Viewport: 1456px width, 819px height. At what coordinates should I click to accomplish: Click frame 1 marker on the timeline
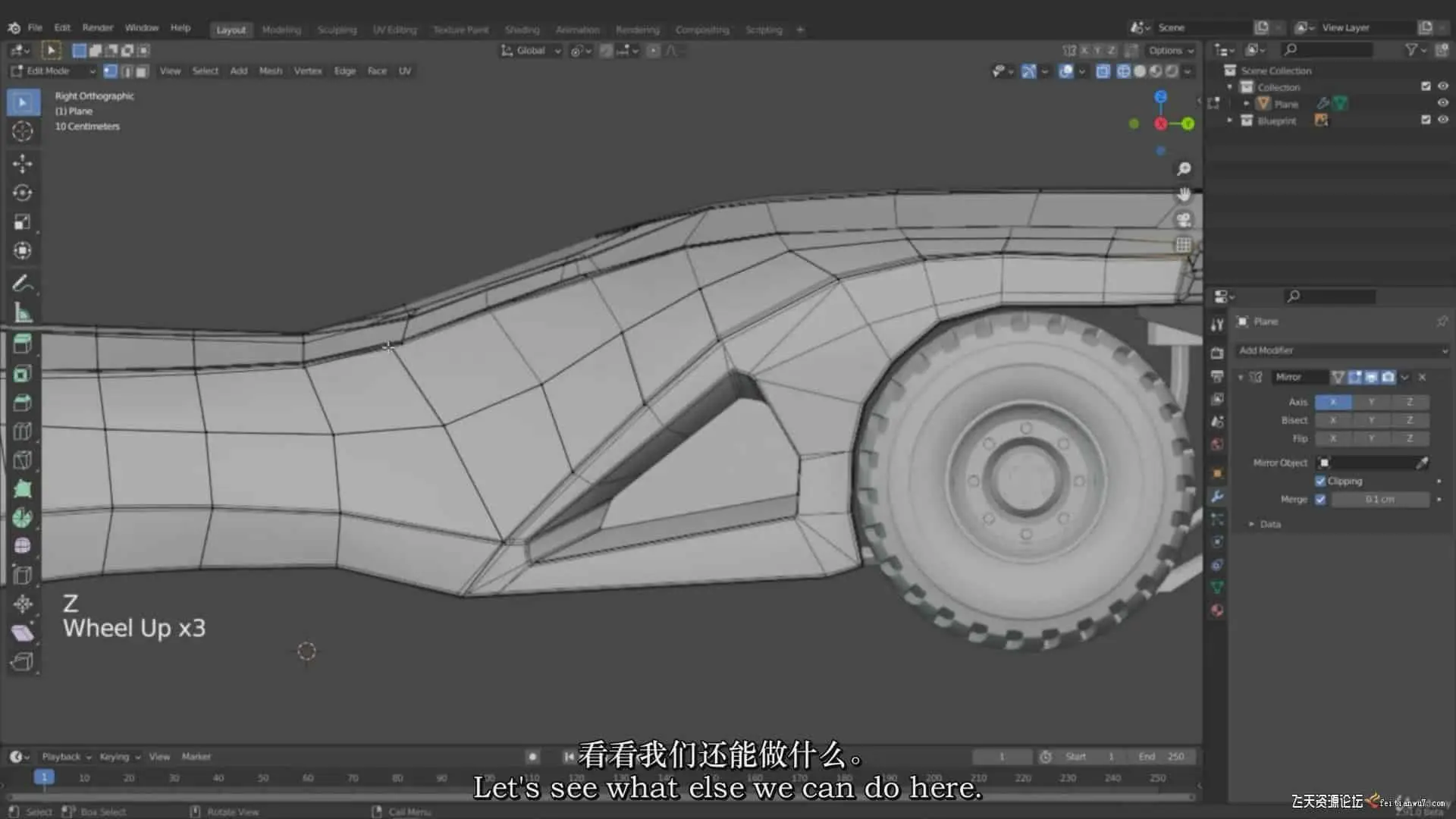pos(44,777)
